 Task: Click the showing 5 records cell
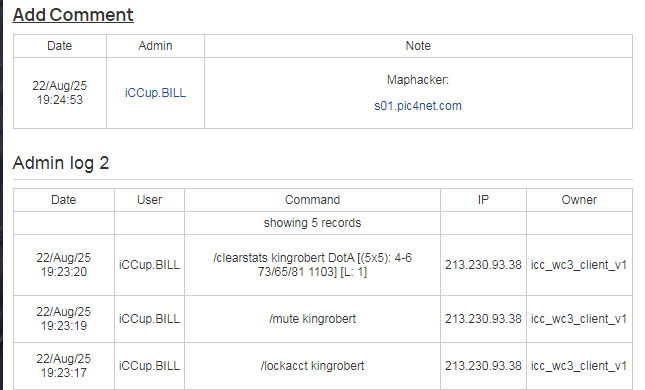pyautogui.click(x=313, y=223)
